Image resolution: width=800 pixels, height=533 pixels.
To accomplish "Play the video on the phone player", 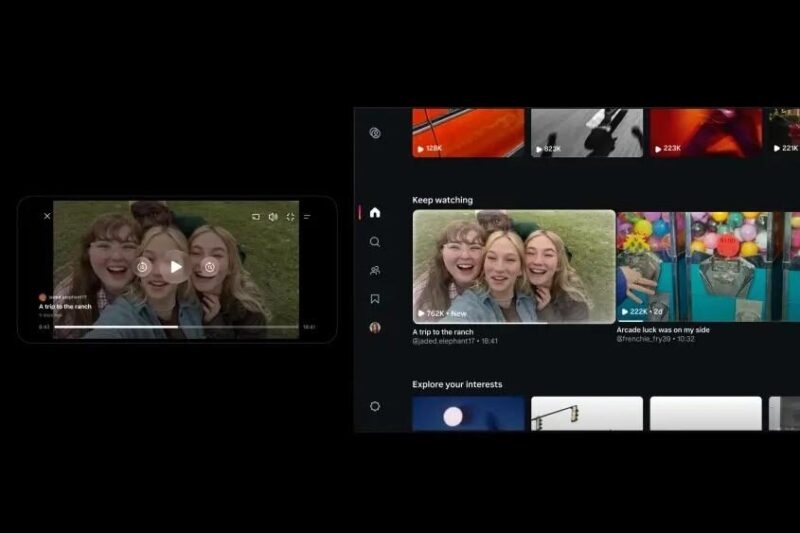I will (176, 266).
